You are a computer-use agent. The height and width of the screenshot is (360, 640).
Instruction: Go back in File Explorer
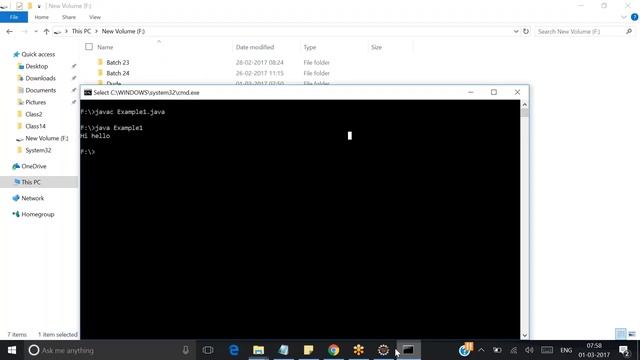pyautogui.click(x=10, y=31)
